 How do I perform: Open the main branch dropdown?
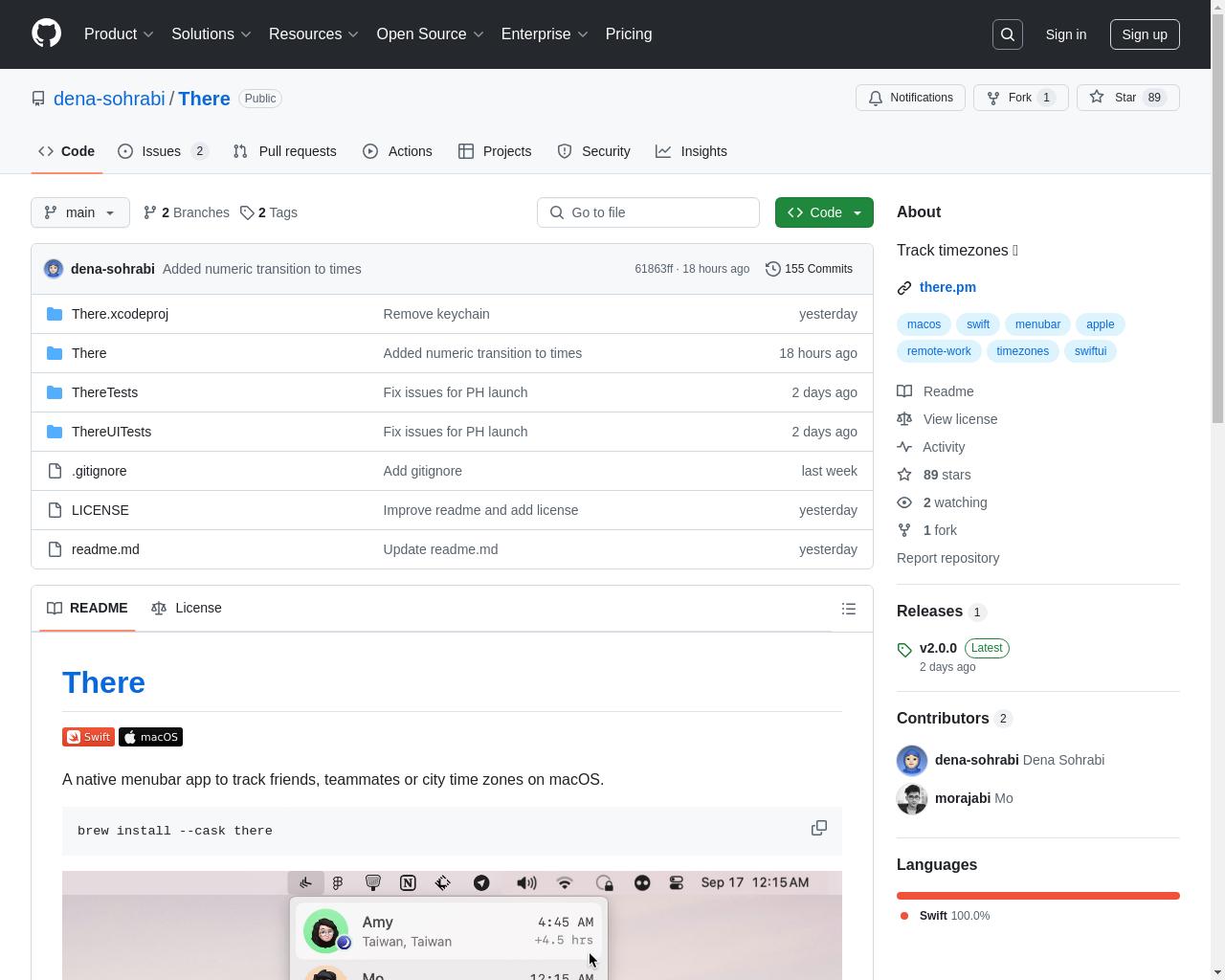tap(80, 212)
